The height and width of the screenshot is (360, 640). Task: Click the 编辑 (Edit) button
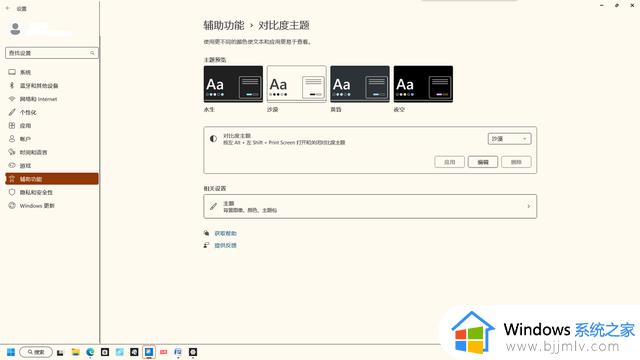click(x=483, y=162)
